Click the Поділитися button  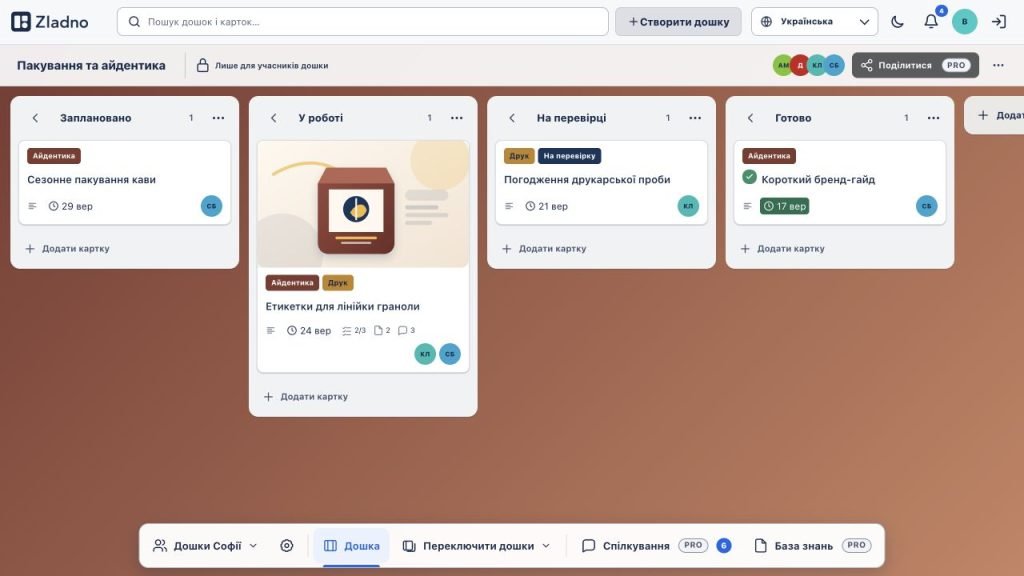coord(915,65)
